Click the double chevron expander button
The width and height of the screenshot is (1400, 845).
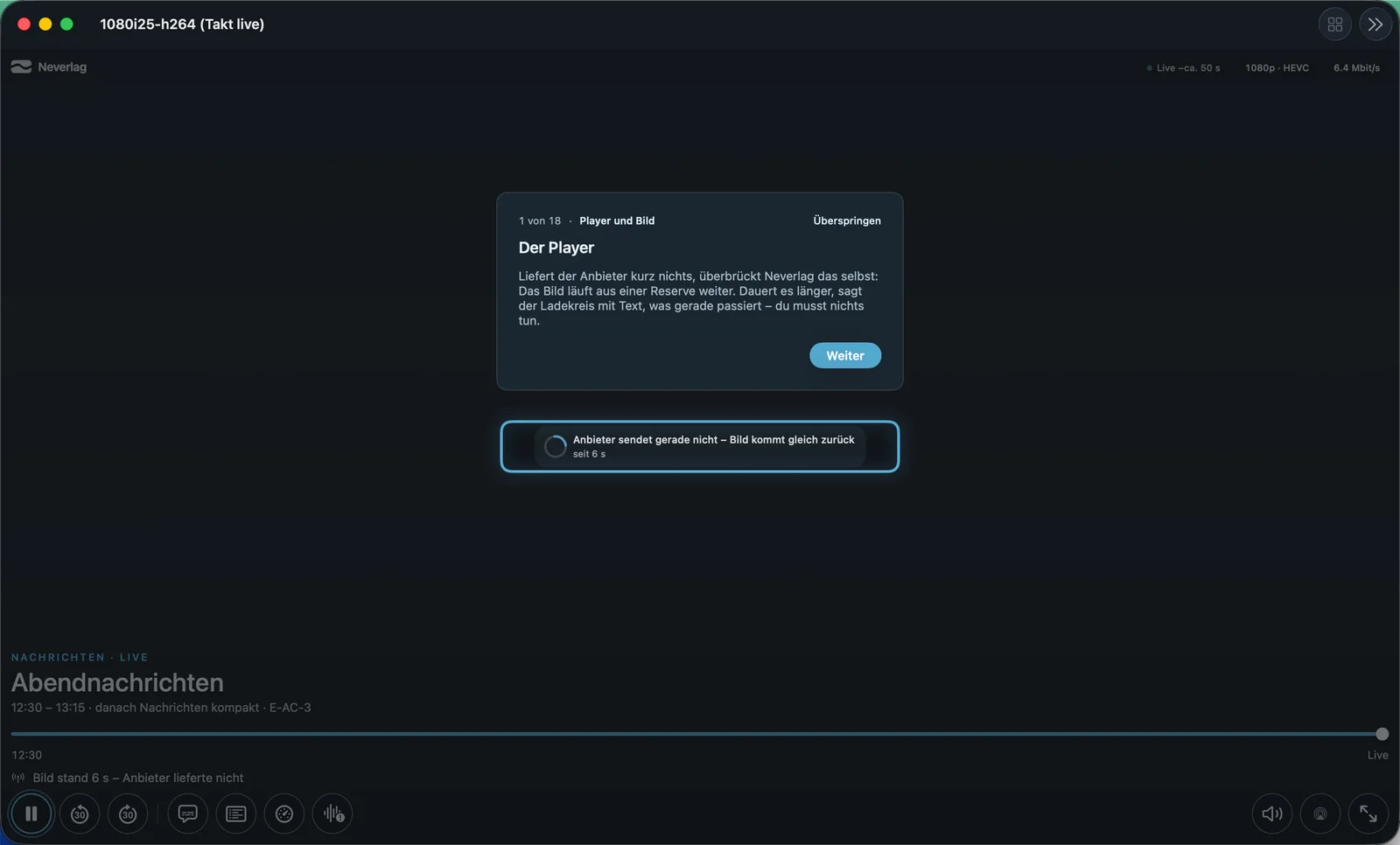tap(1375, 24)
